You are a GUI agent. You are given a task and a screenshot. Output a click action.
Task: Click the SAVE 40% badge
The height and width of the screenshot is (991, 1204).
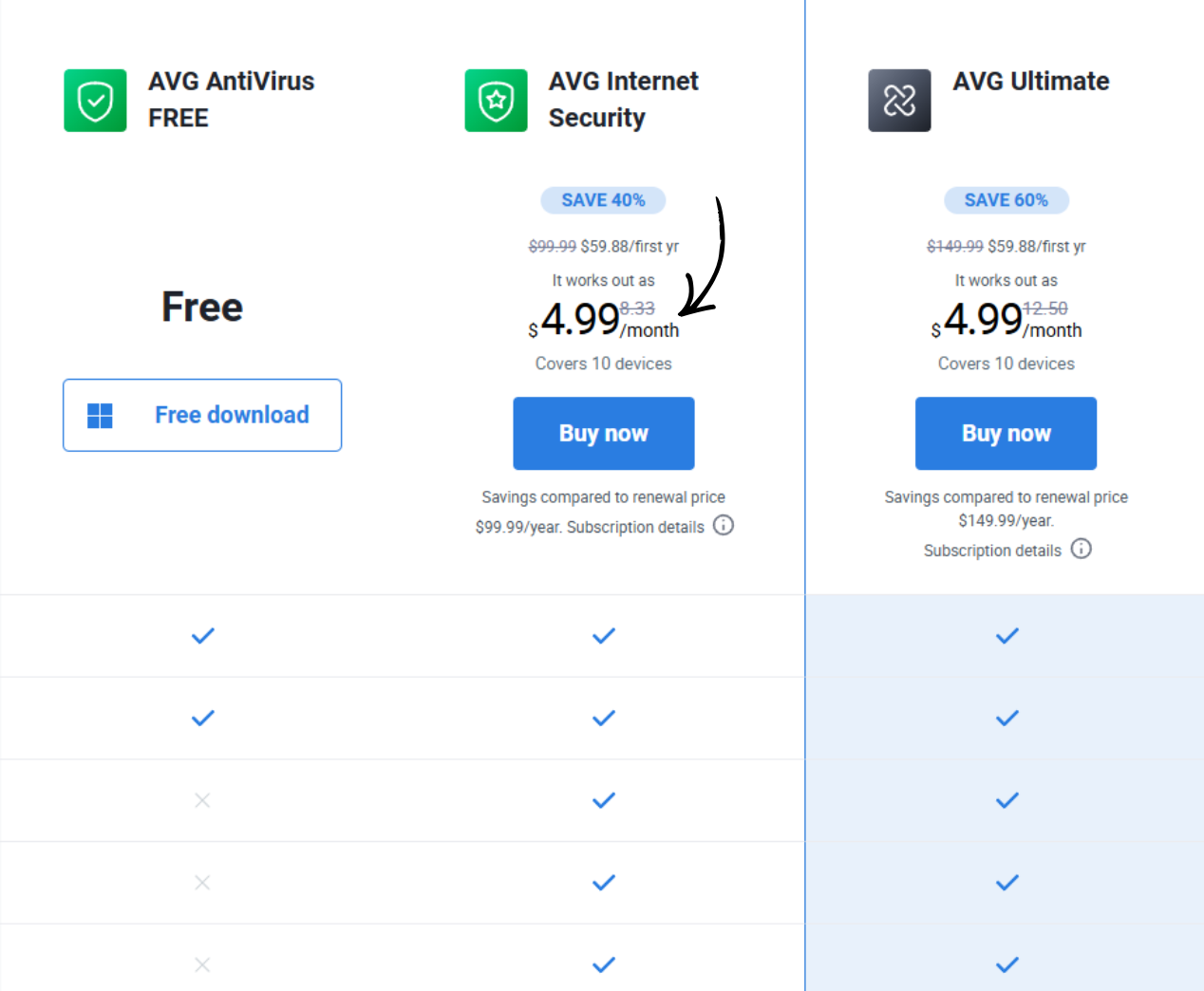coord(603,200)
